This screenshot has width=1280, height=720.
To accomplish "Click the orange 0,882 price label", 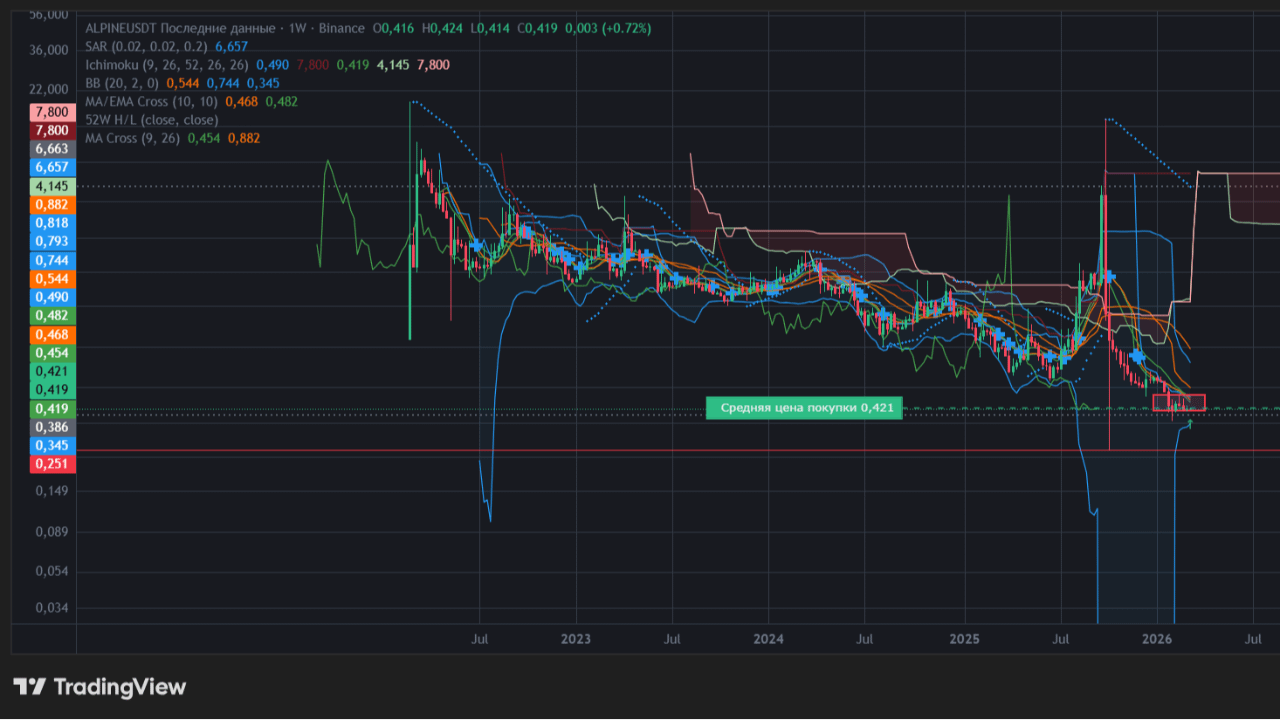I will click(51, 204).
